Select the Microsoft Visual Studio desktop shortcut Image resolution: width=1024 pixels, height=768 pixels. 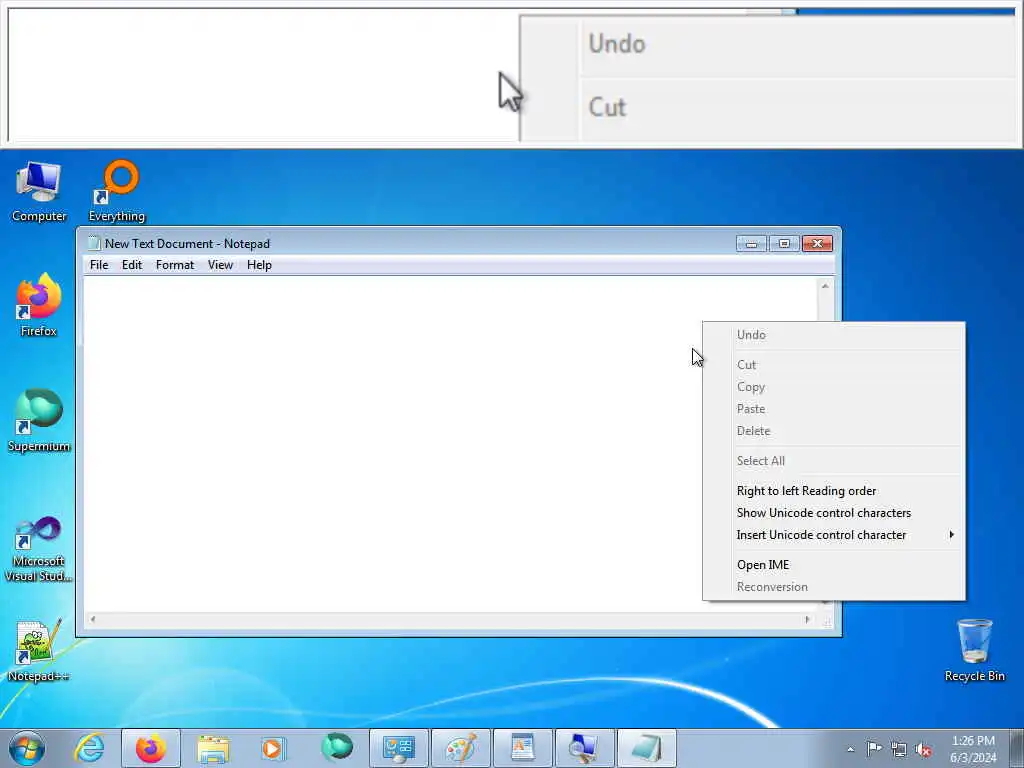39,550
